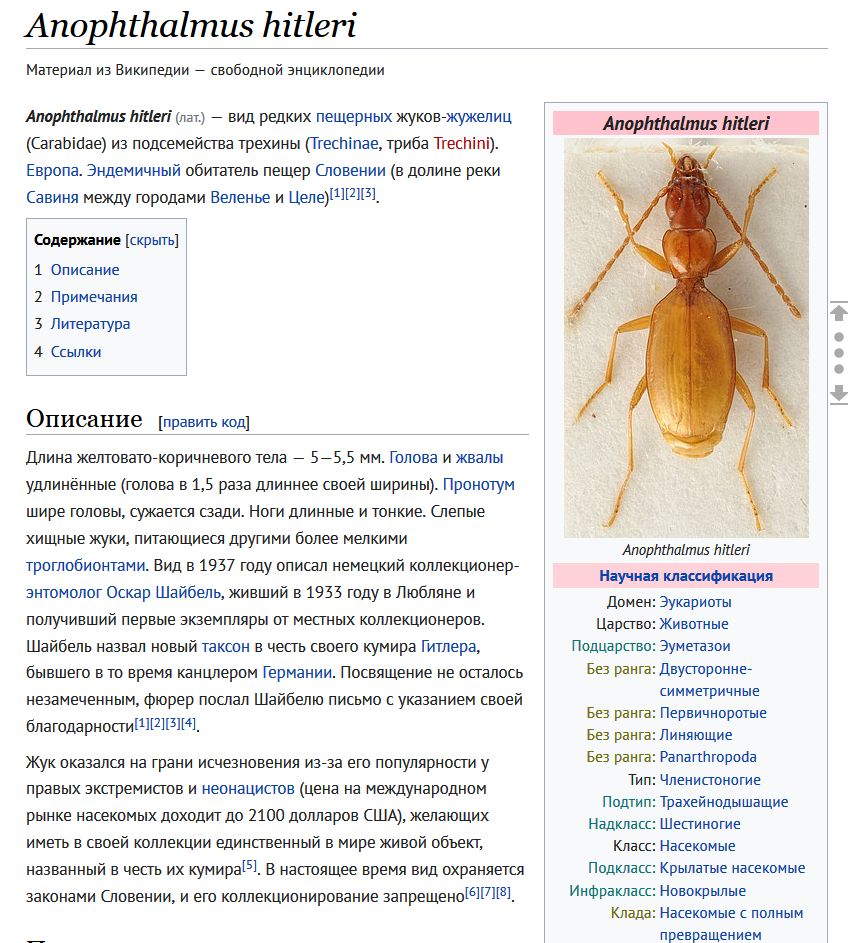Open the Новокрылые link

(702, 891)
